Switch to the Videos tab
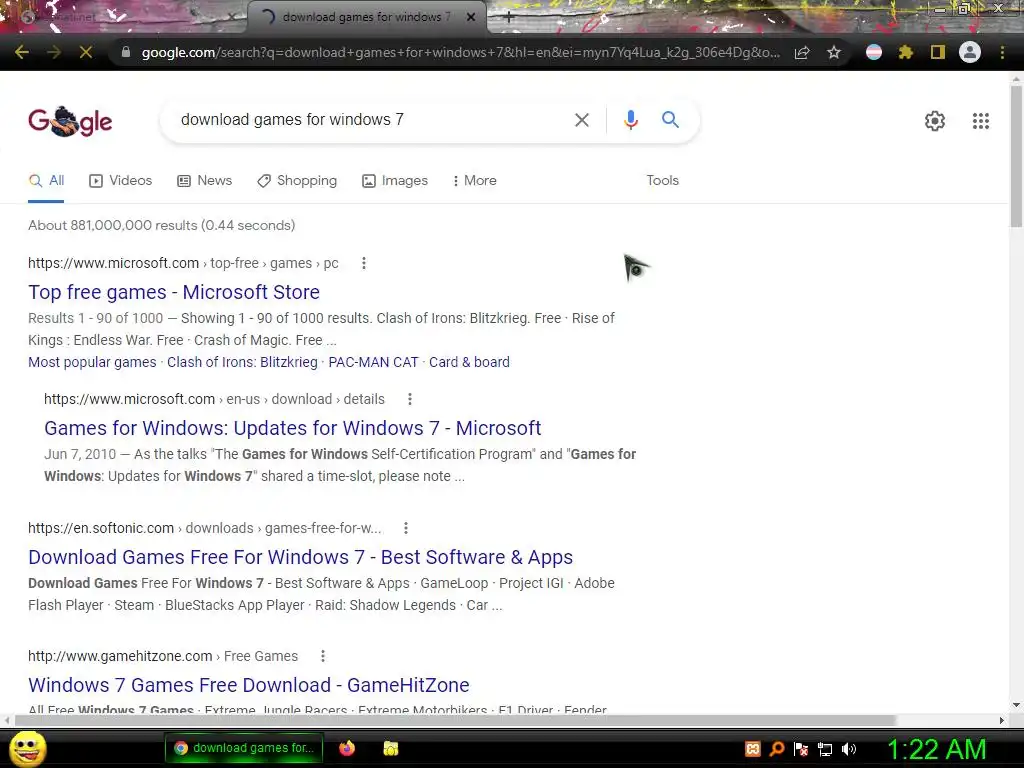Screen dimensions: 1024x768 121,181
